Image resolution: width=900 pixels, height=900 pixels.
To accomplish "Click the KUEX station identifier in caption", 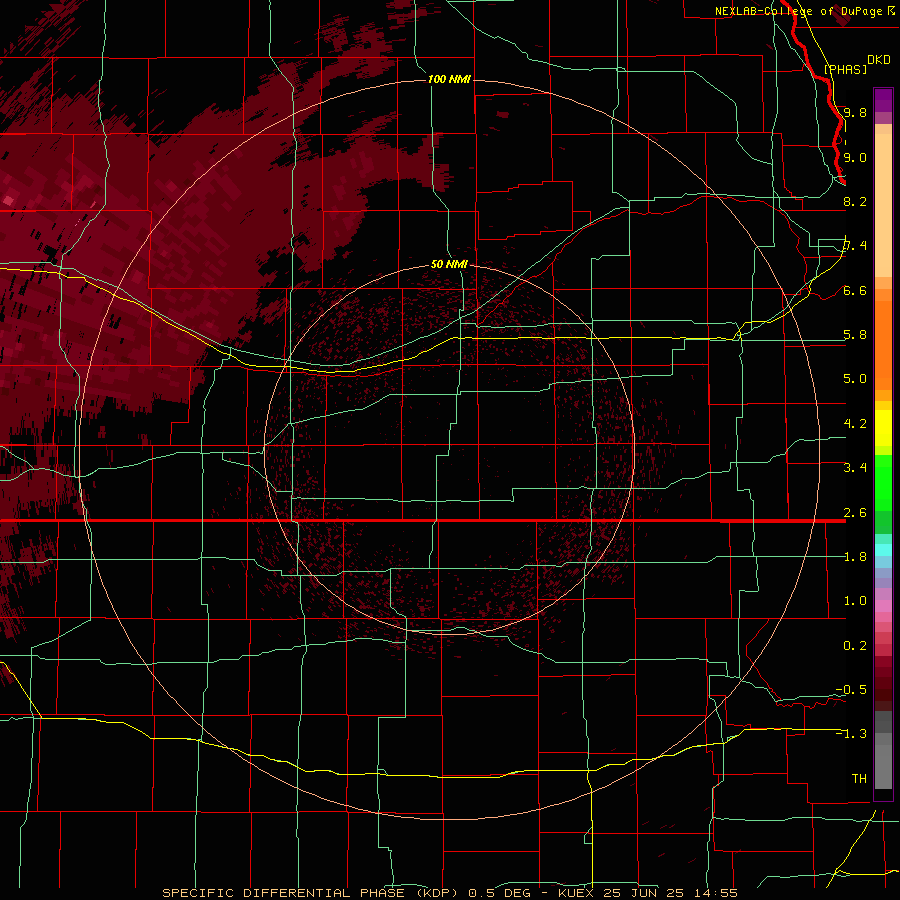I will point(576,893).
